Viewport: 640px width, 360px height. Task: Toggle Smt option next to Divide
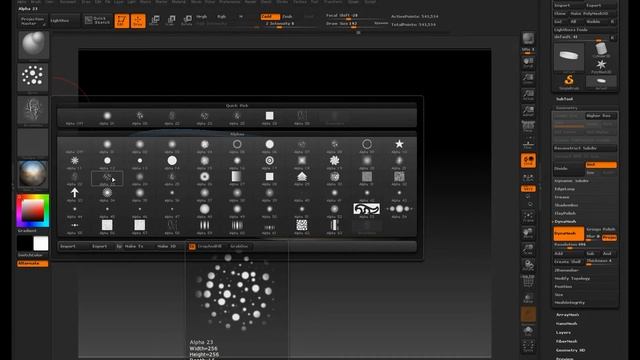(601, 164)
